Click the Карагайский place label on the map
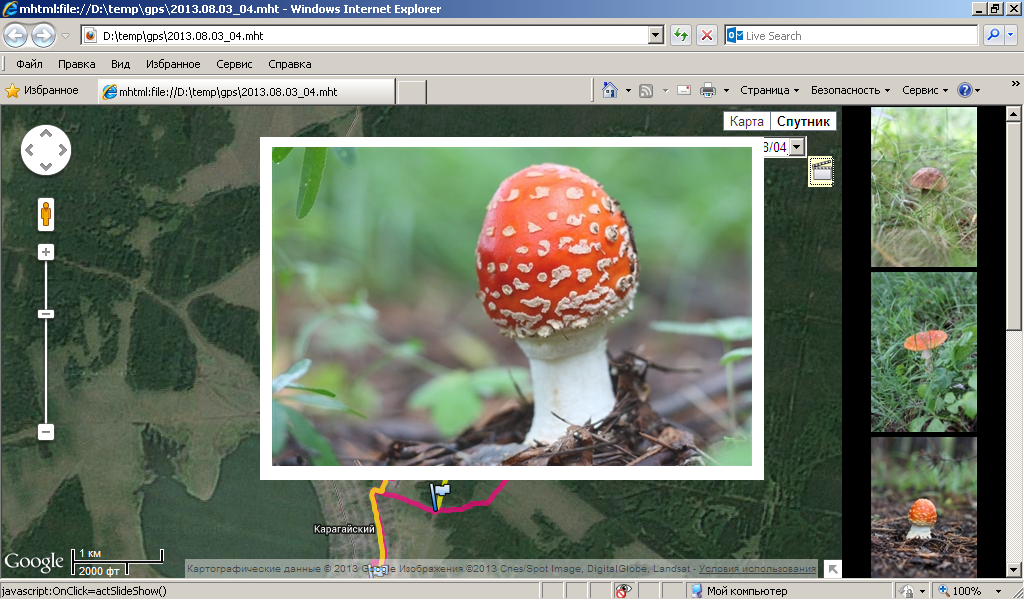Viewport: 1024px width, 600px height. 344,529
